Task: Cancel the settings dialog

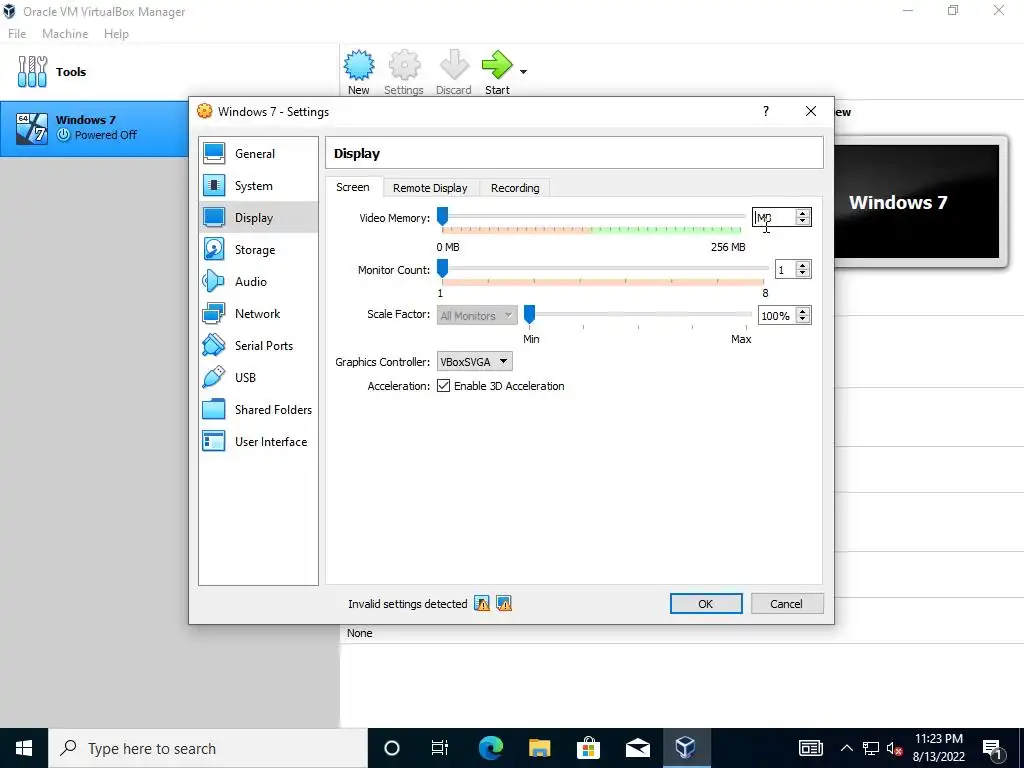Action: point(786,603)
